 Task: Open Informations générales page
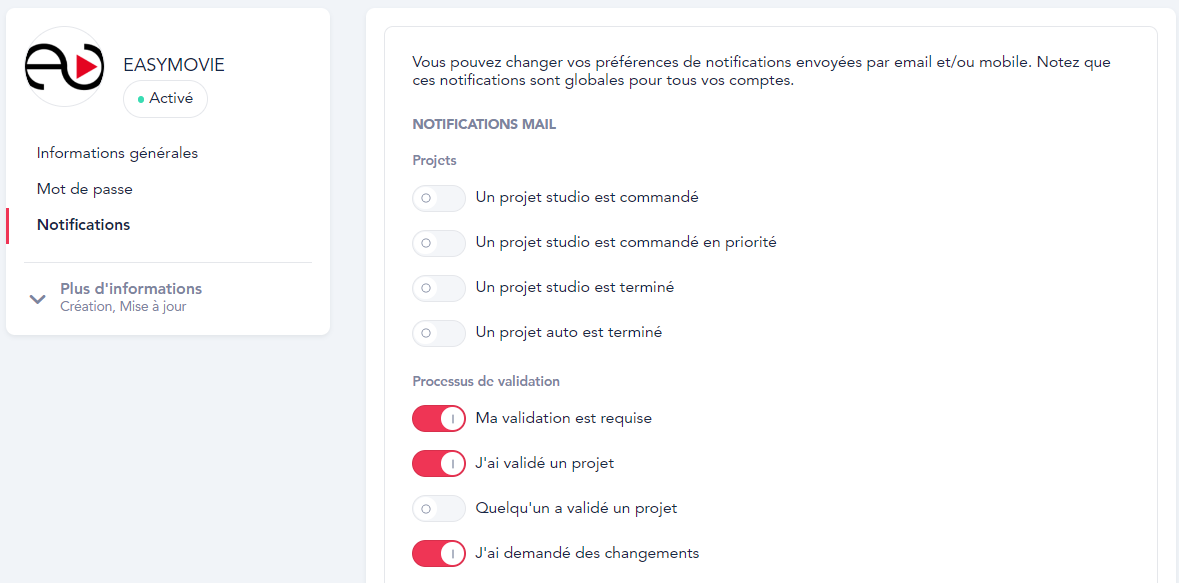pyautogui.click(x=117, y=153)
